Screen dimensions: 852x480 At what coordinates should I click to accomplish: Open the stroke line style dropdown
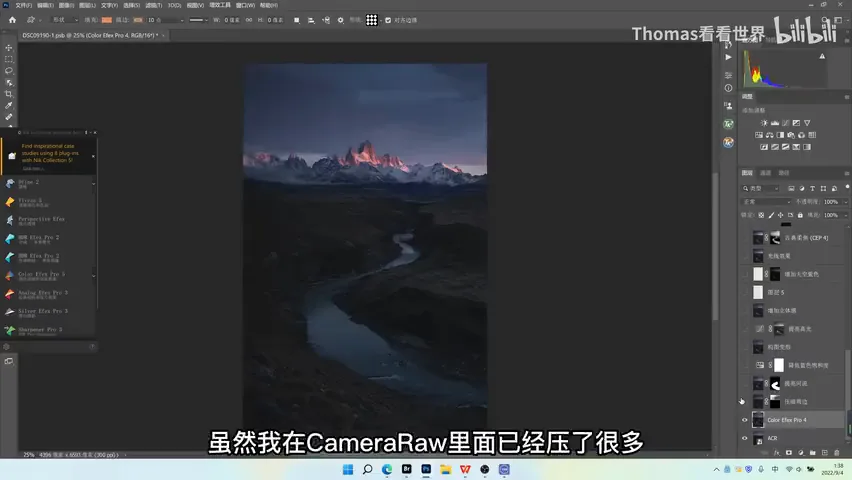[x=198, y=20]
